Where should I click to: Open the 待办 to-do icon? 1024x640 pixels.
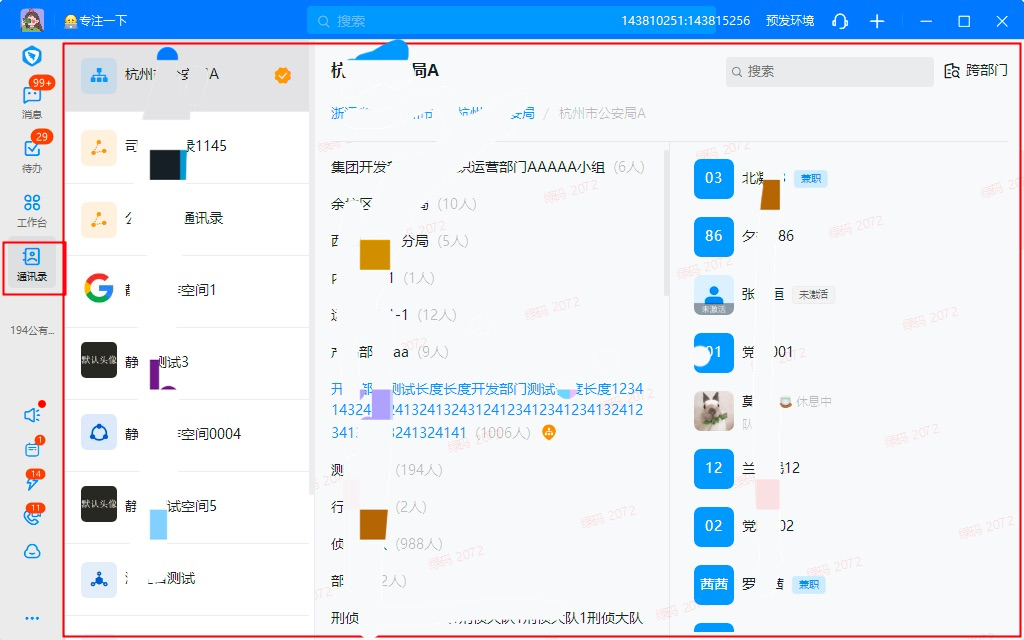click(x=32, y=152)
